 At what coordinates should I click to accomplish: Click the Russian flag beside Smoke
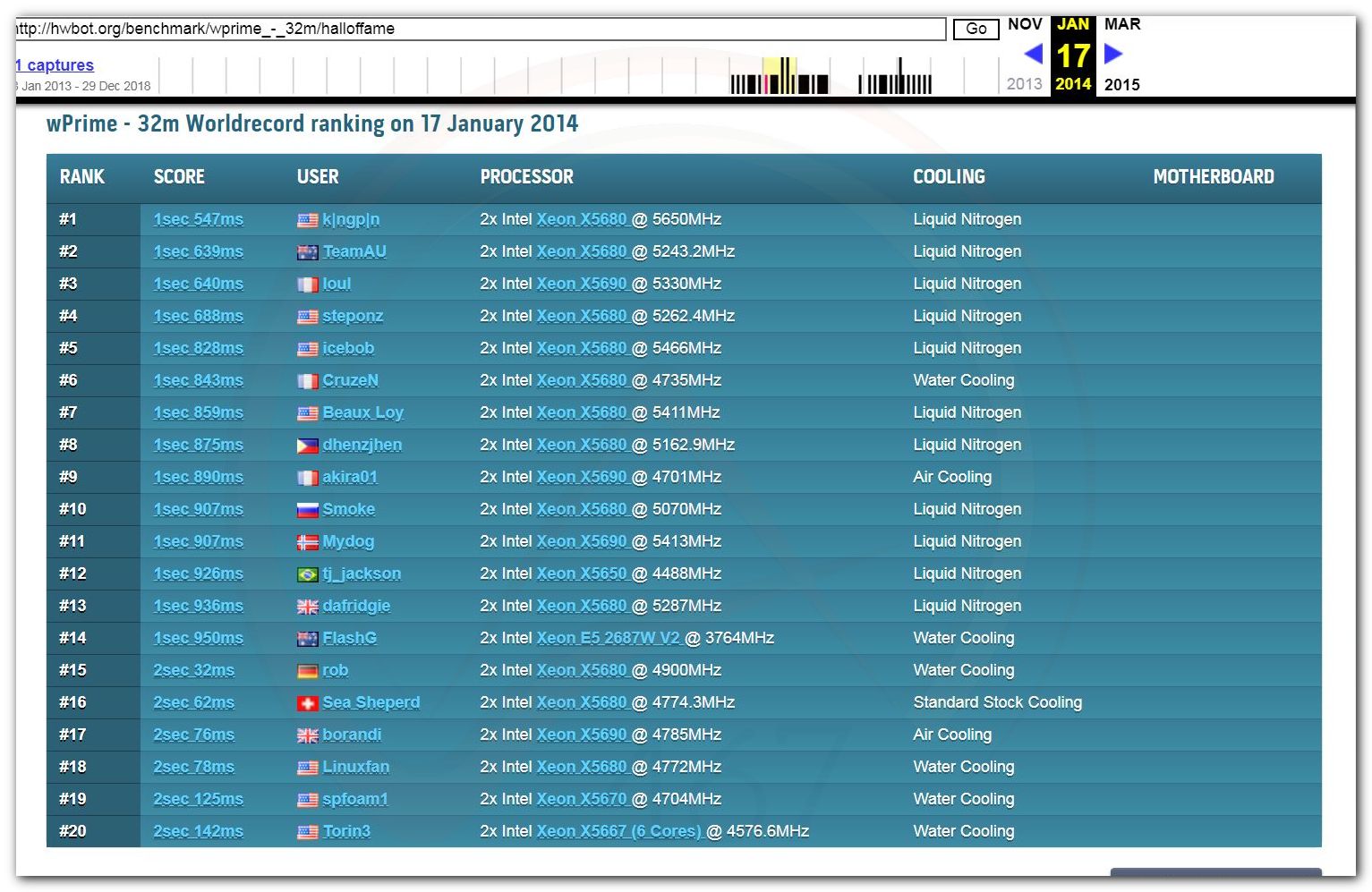click(x=307, y=510)
